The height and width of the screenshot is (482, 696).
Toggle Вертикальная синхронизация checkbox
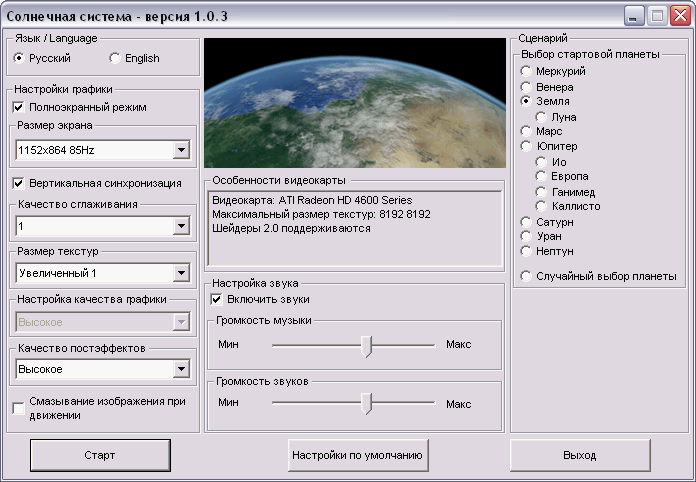pyautogui.click(x=19, y=183)
